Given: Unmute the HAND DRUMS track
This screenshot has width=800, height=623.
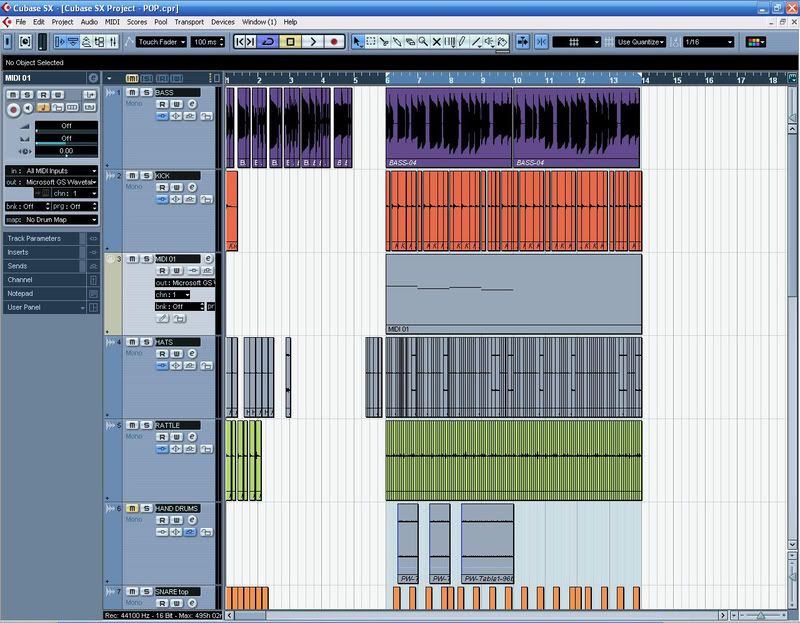Looking at the screenshot, I should coord(132,508).
